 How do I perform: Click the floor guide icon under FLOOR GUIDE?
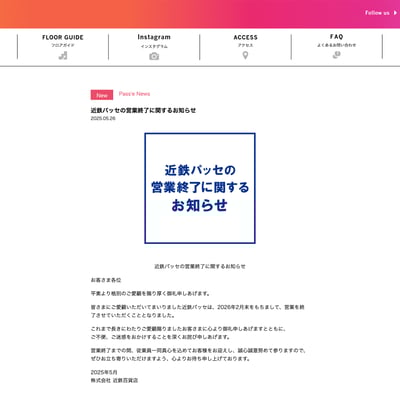click(x=63, y=56)
